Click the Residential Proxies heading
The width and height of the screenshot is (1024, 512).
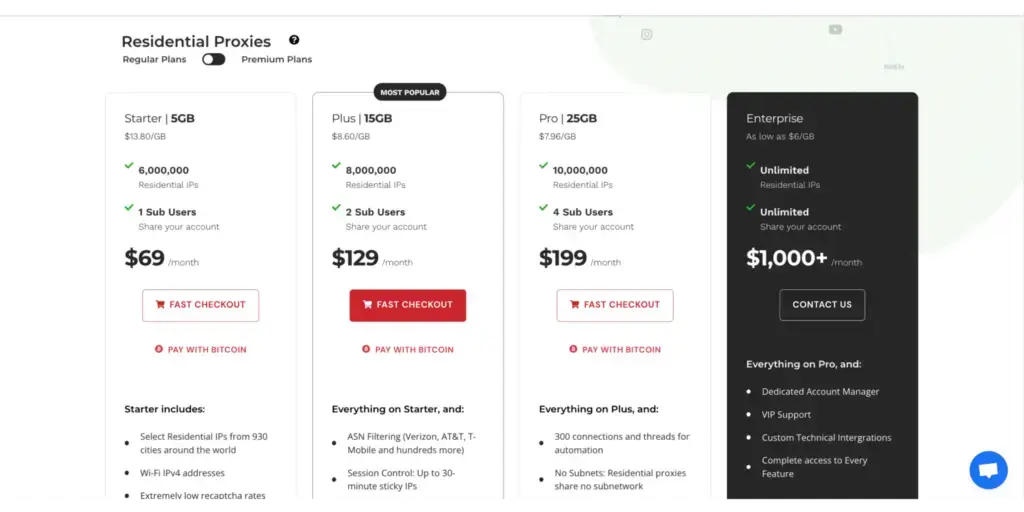(x=196, y=41)
